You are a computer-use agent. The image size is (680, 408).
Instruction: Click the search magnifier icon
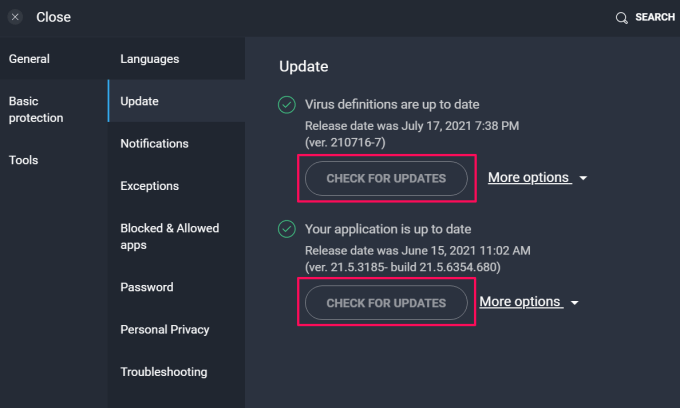(x=621, y=18)
